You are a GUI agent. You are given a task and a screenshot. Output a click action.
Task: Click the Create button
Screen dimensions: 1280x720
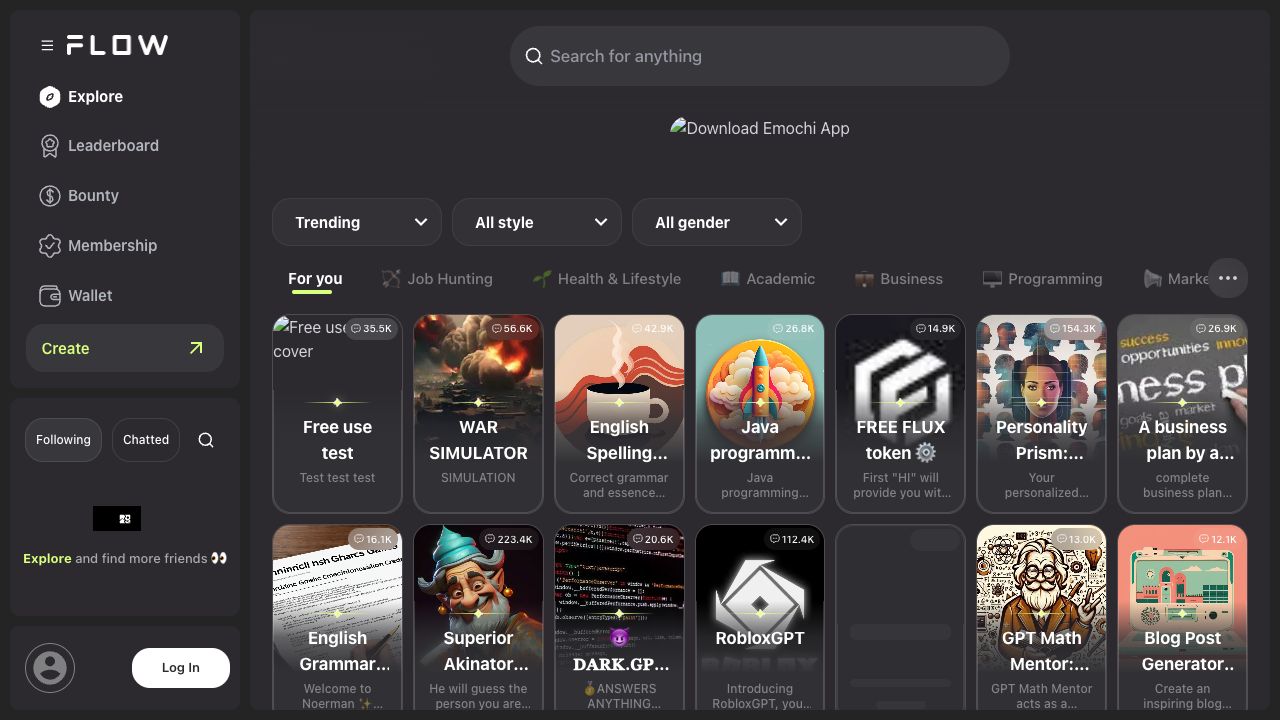(x=125, y=348)
